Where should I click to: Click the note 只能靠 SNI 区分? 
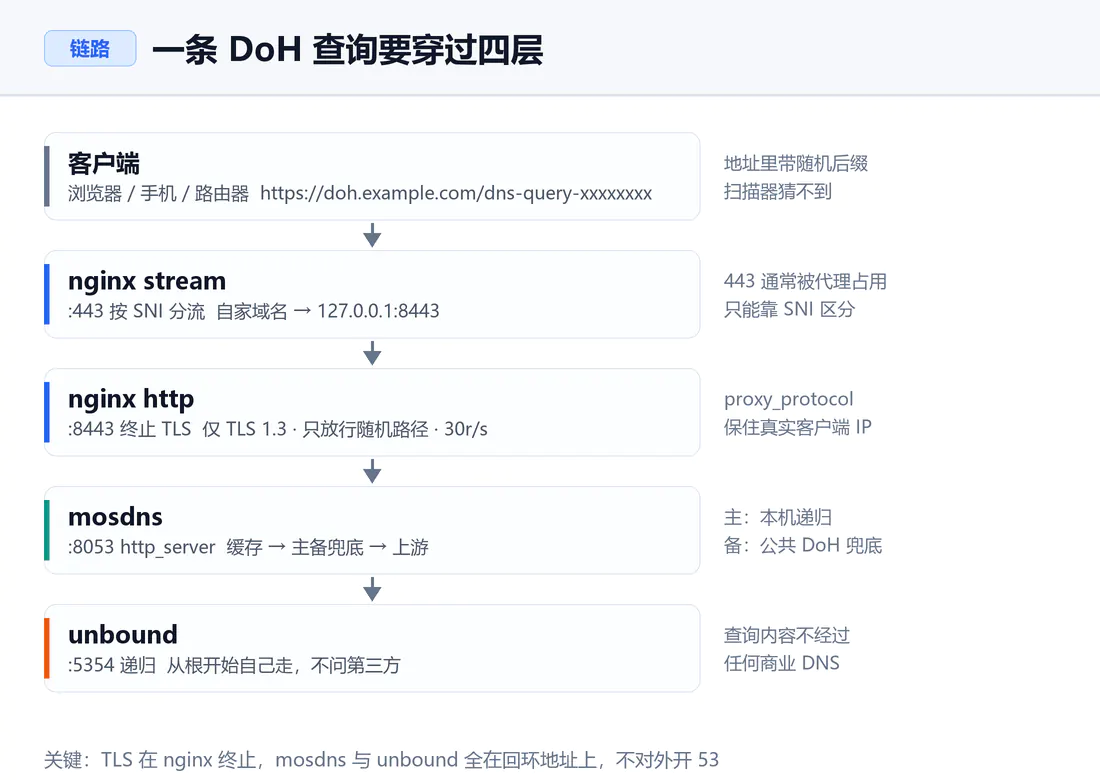click(789, 309)
